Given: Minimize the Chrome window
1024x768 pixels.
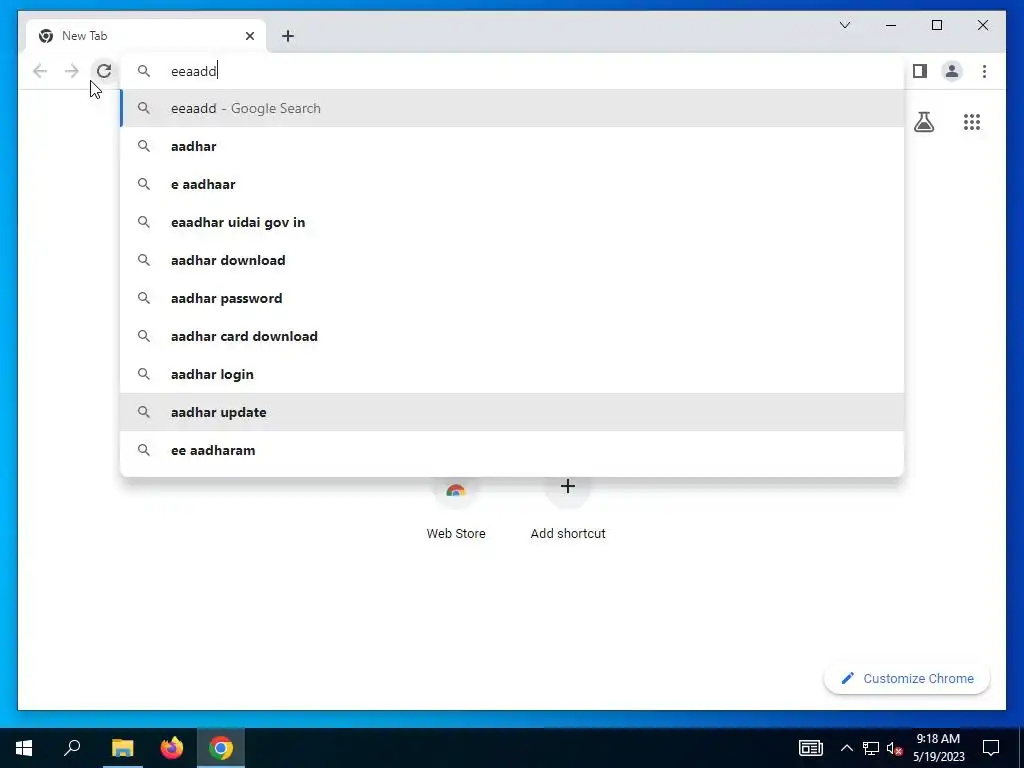Looking at the screenshot, I should click(x=891, y=25).
